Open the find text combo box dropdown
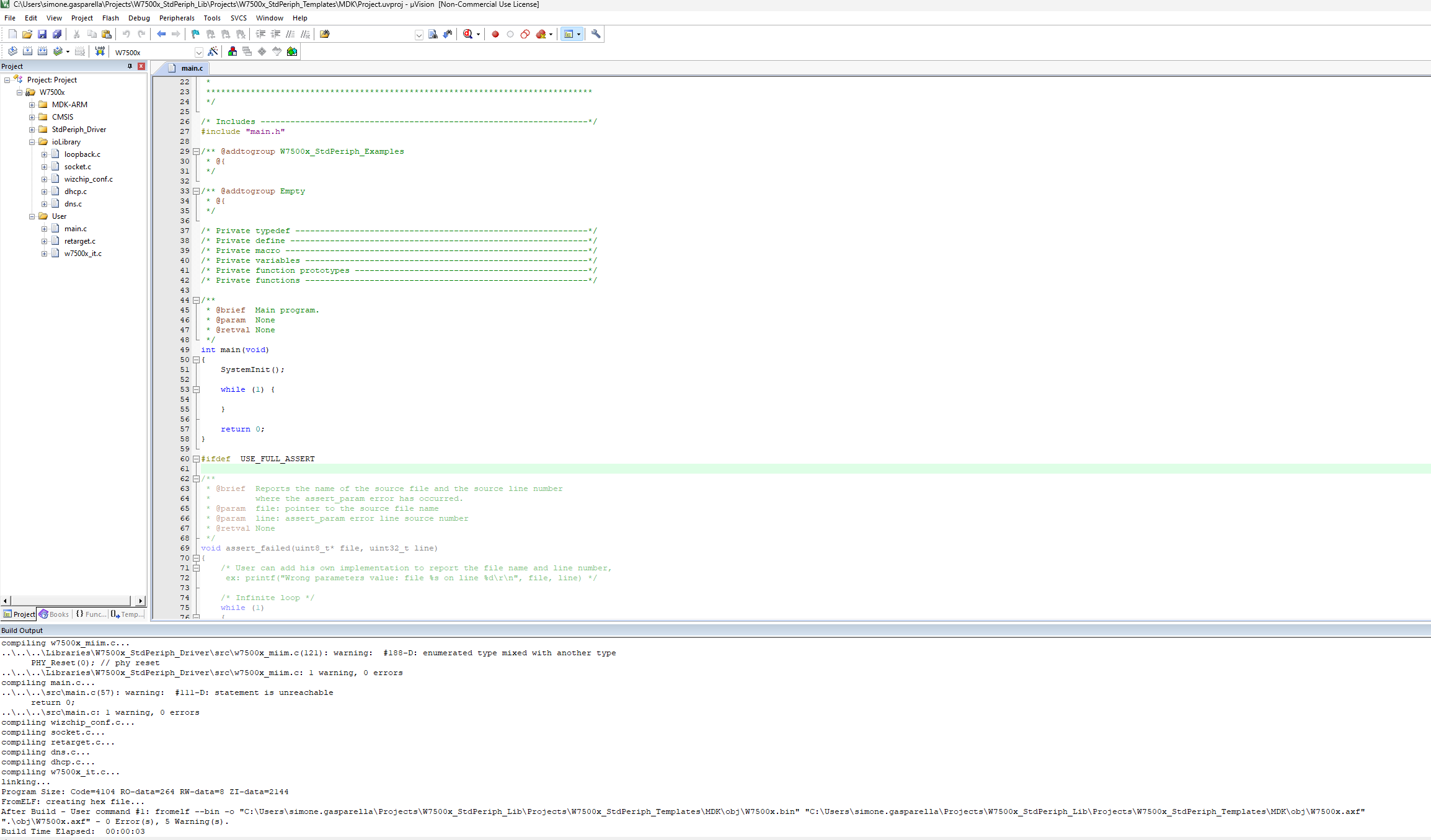Image resolution: width=1431 pixels, height=840 pixels. [x=419, y=35]
